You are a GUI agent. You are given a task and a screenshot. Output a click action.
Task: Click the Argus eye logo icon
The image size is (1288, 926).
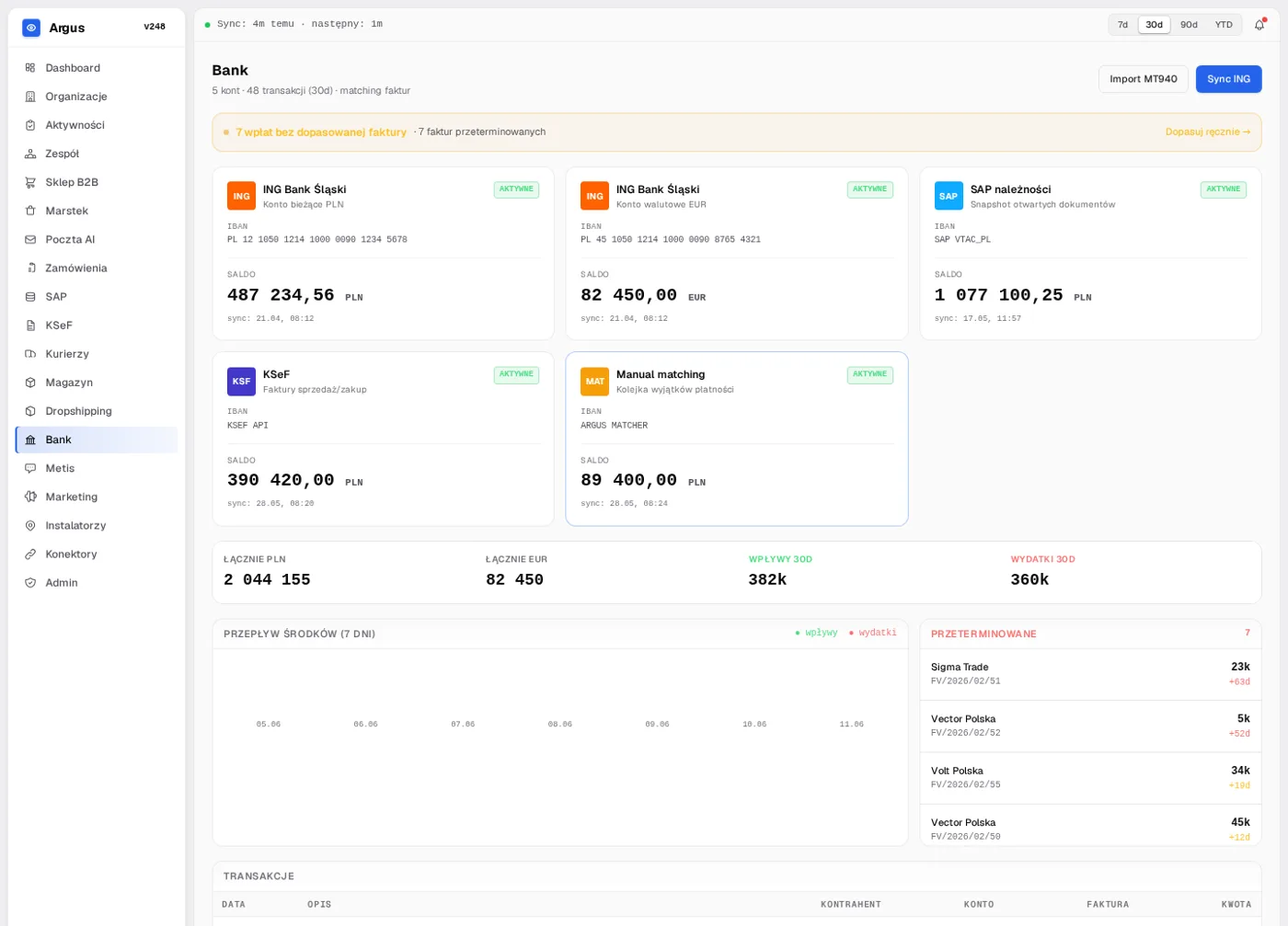[x=31, y=28]
